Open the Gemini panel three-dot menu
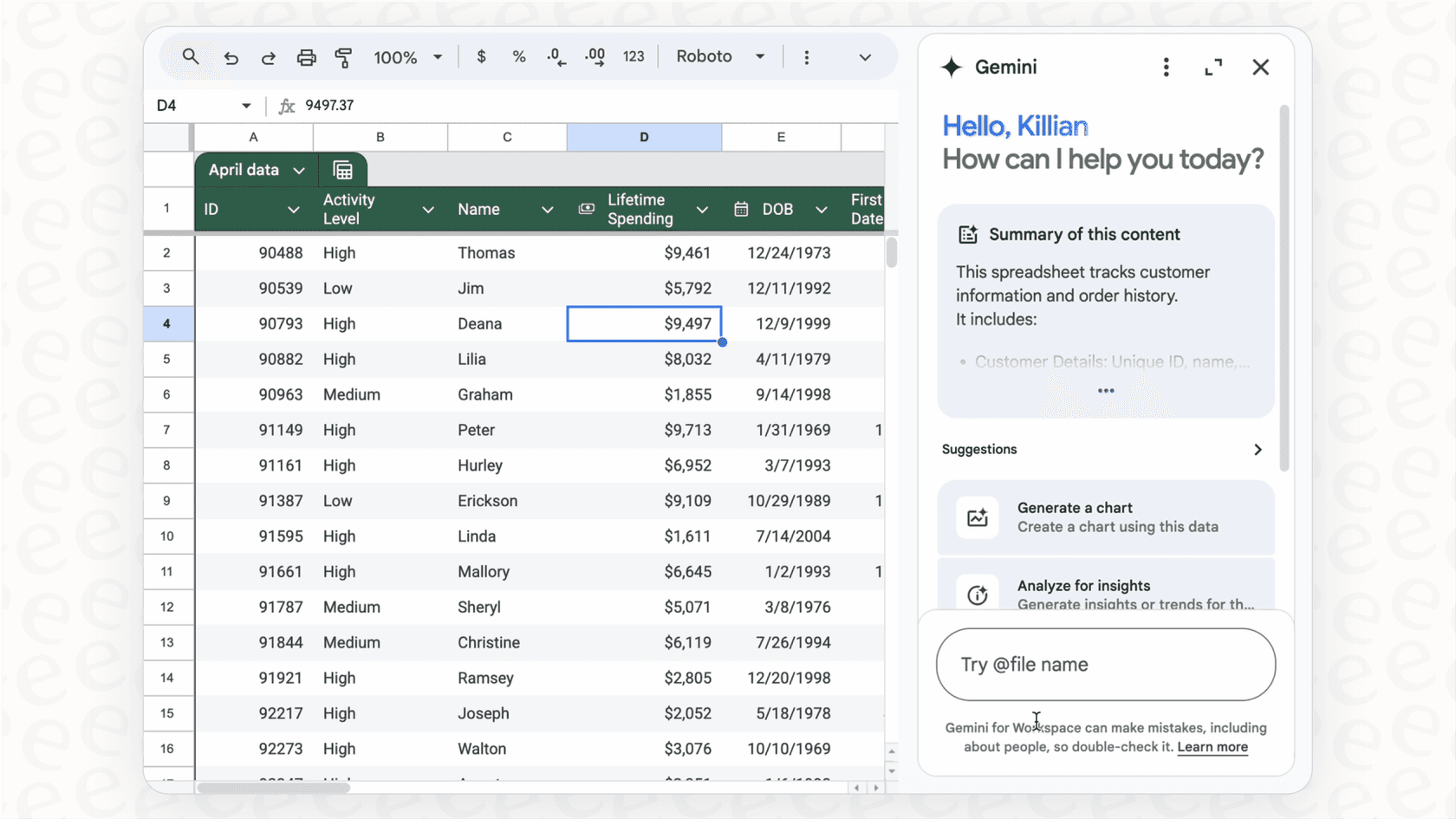The height and width of the screenshot is (819, 1456). tap(1166, 67)
